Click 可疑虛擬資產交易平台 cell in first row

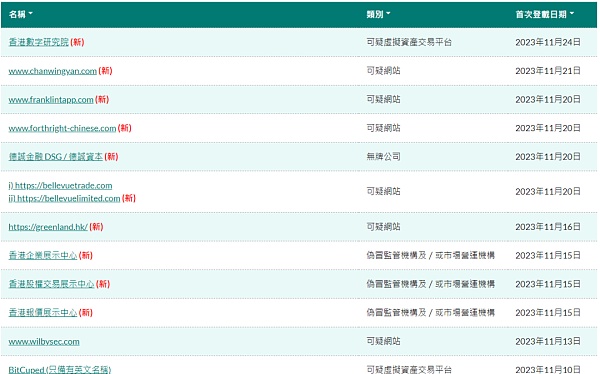(409, 42)
